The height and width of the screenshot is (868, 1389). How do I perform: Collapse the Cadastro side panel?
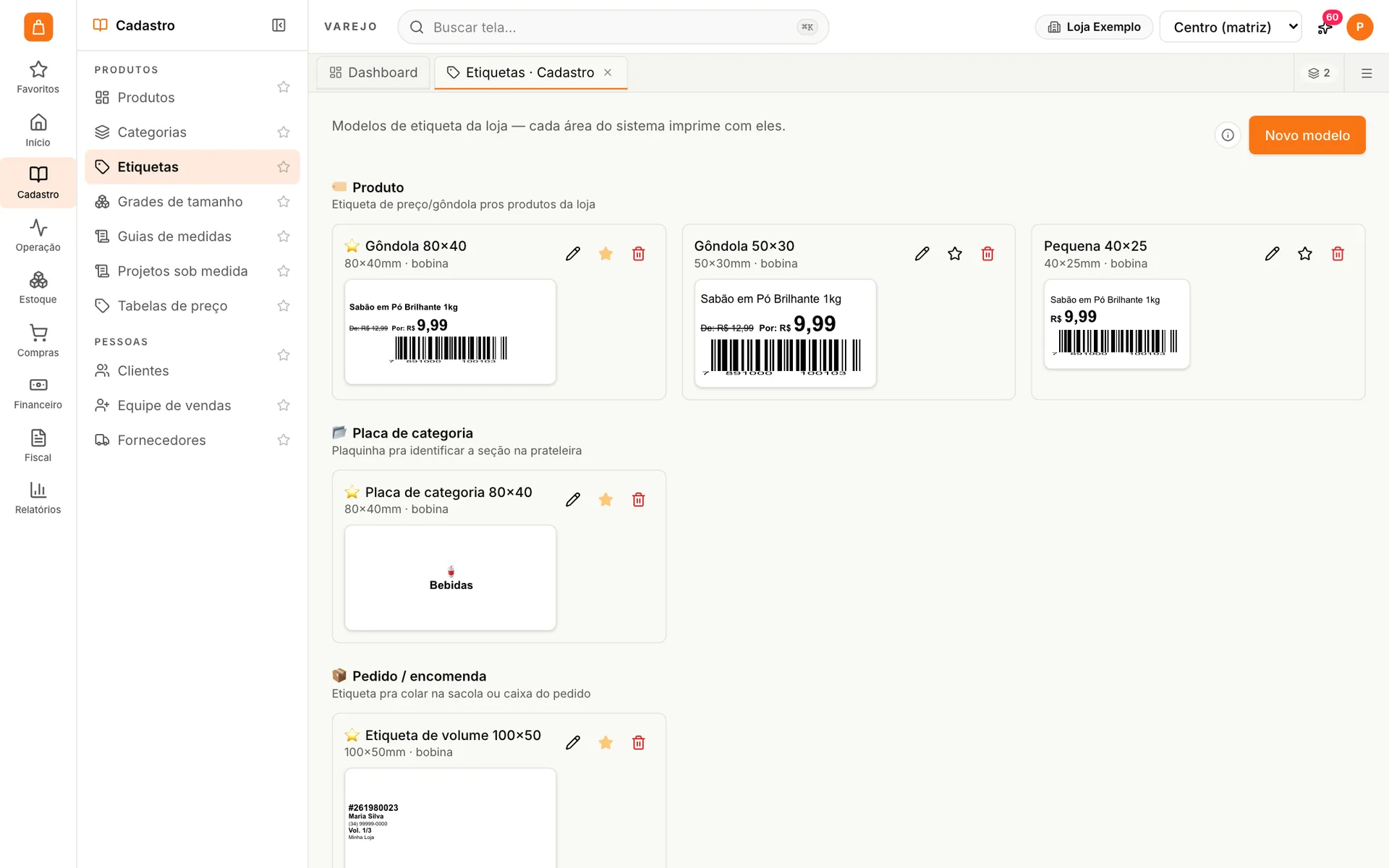[279, 25]
